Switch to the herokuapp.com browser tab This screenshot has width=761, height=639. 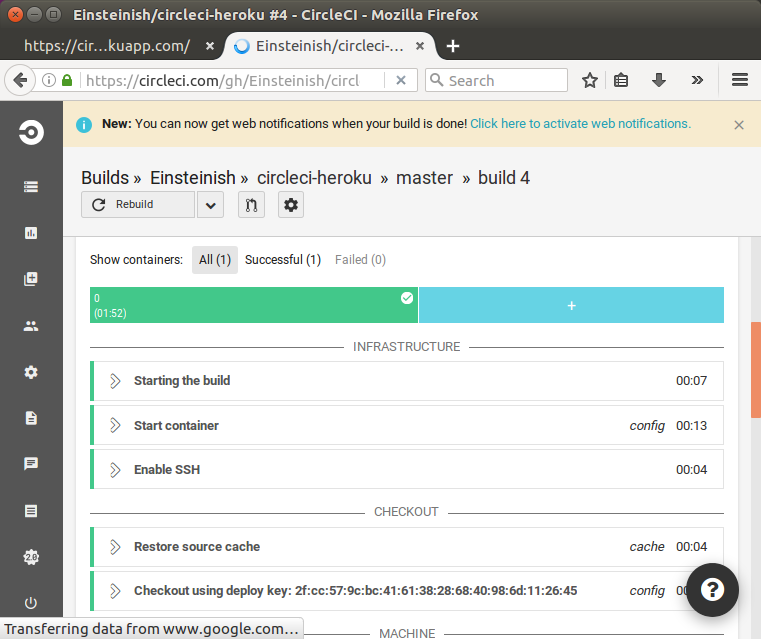point(107,46)
